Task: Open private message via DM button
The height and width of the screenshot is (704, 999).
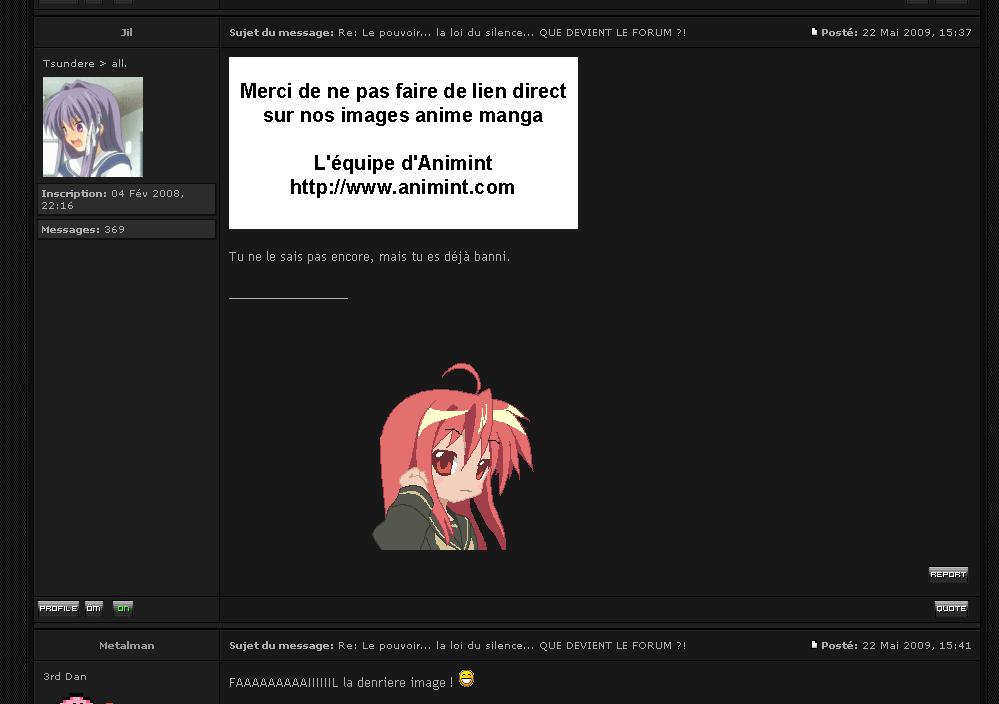Action: [x=94, y=608]
